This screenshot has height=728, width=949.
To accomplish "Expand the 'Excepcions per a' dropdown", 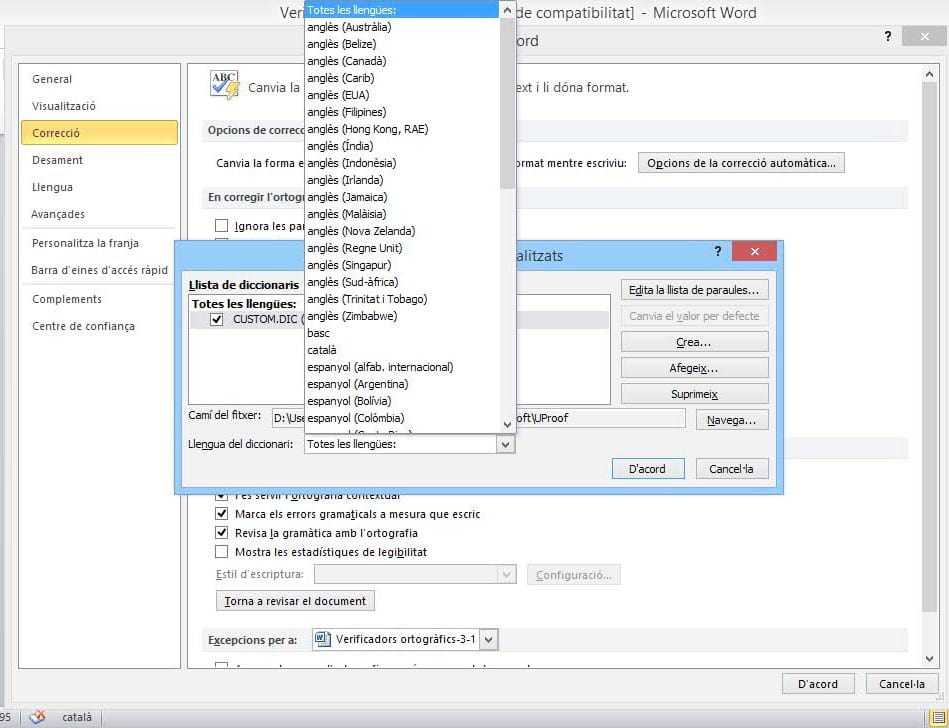I will click(488, 639).
